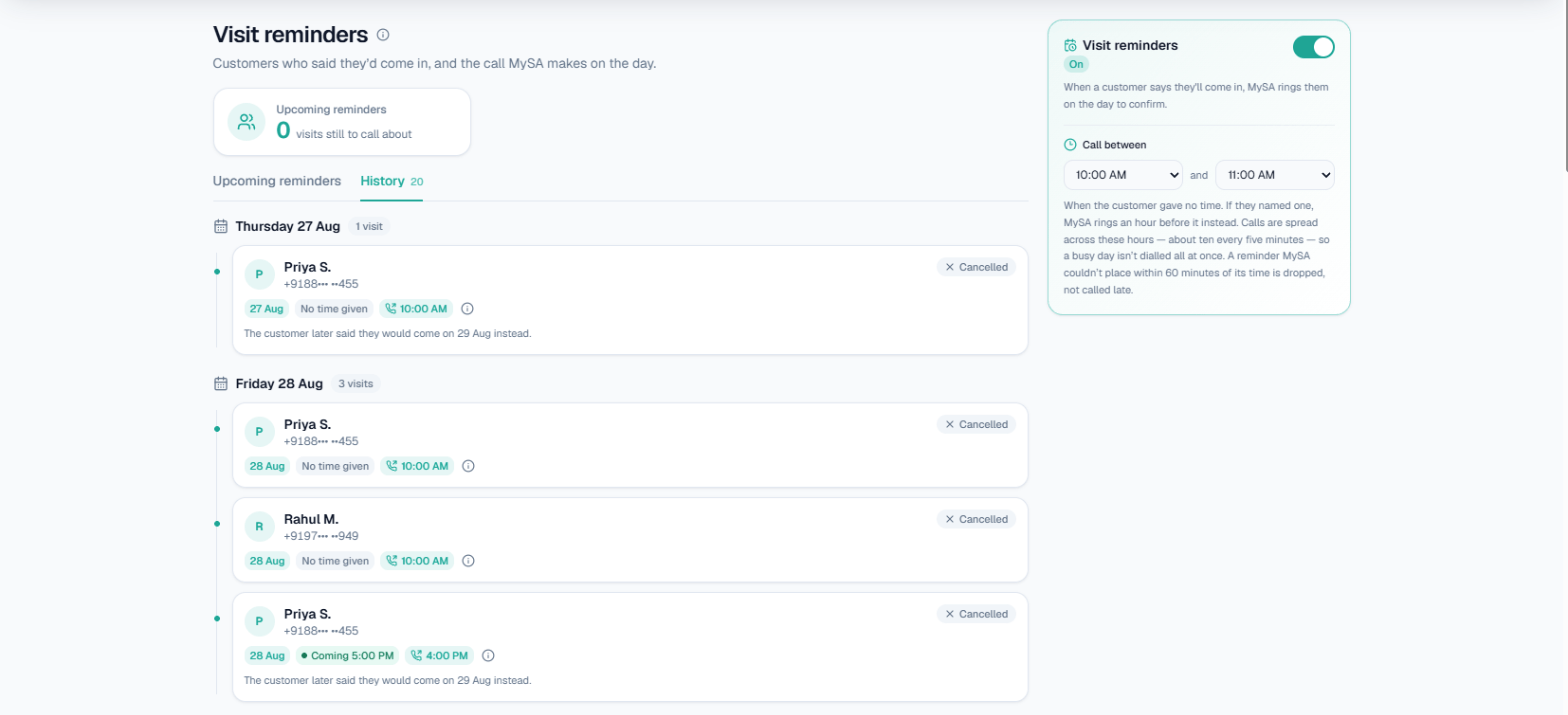Image resolution: width=1568 pixels, height=715 pixels.
Task: Click the clock icon beside Call between
Action: [x=1070, y=145]
